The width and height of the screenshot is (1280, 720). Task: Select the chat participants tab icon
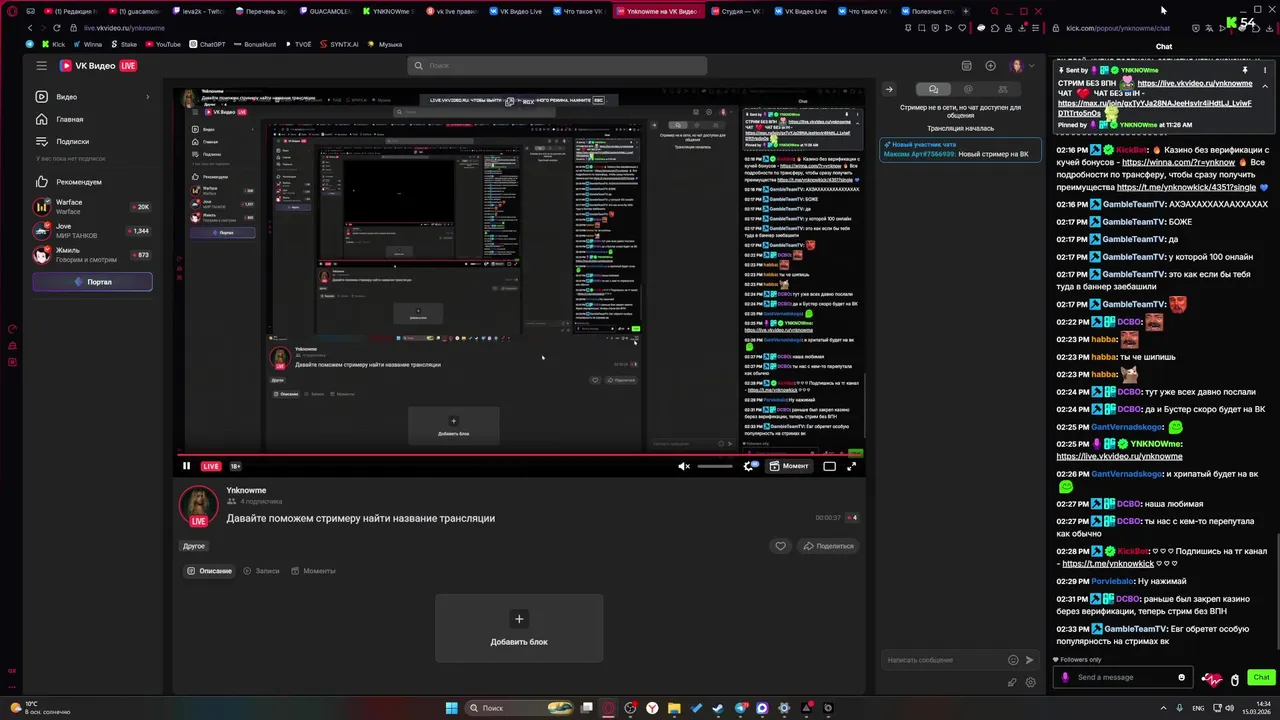(1003, 89)
